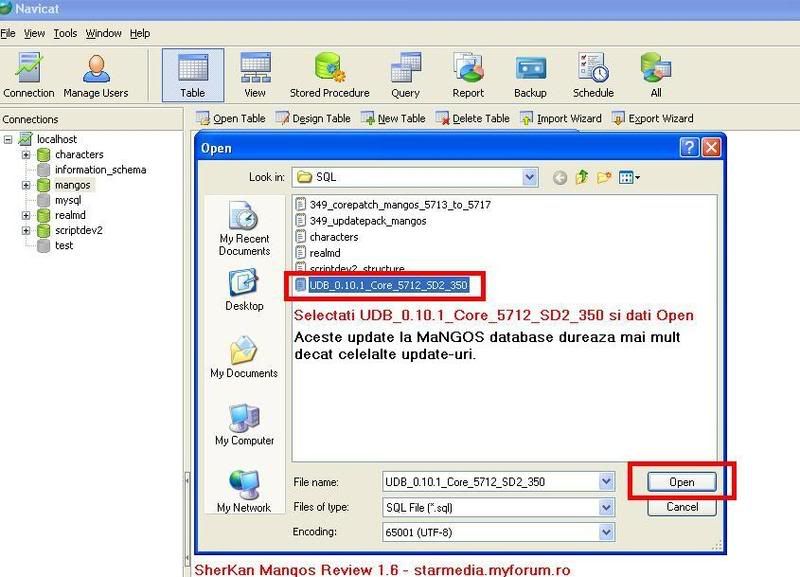Viewport: 800px width, 577px height.
Task: Select the Report toolbar icon
Action: pos(468,74)
